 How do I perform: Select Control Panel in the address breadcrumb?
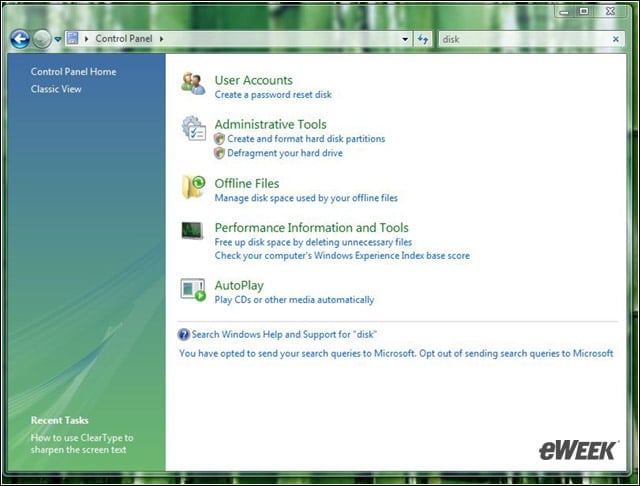click(x=124, y=39)
